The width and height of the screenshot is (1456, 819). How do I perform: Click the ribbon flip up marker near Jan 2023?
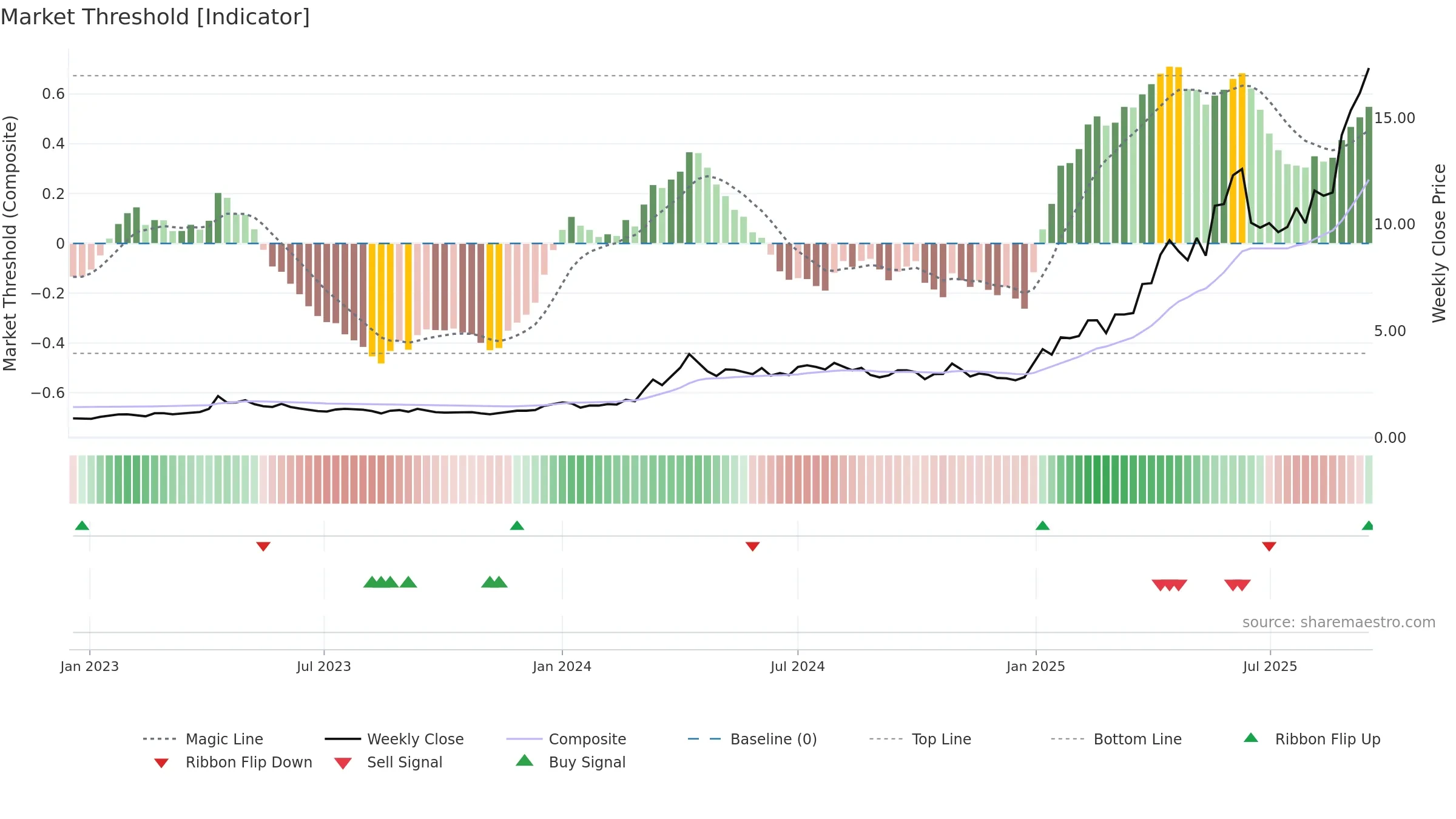[82, 525]
